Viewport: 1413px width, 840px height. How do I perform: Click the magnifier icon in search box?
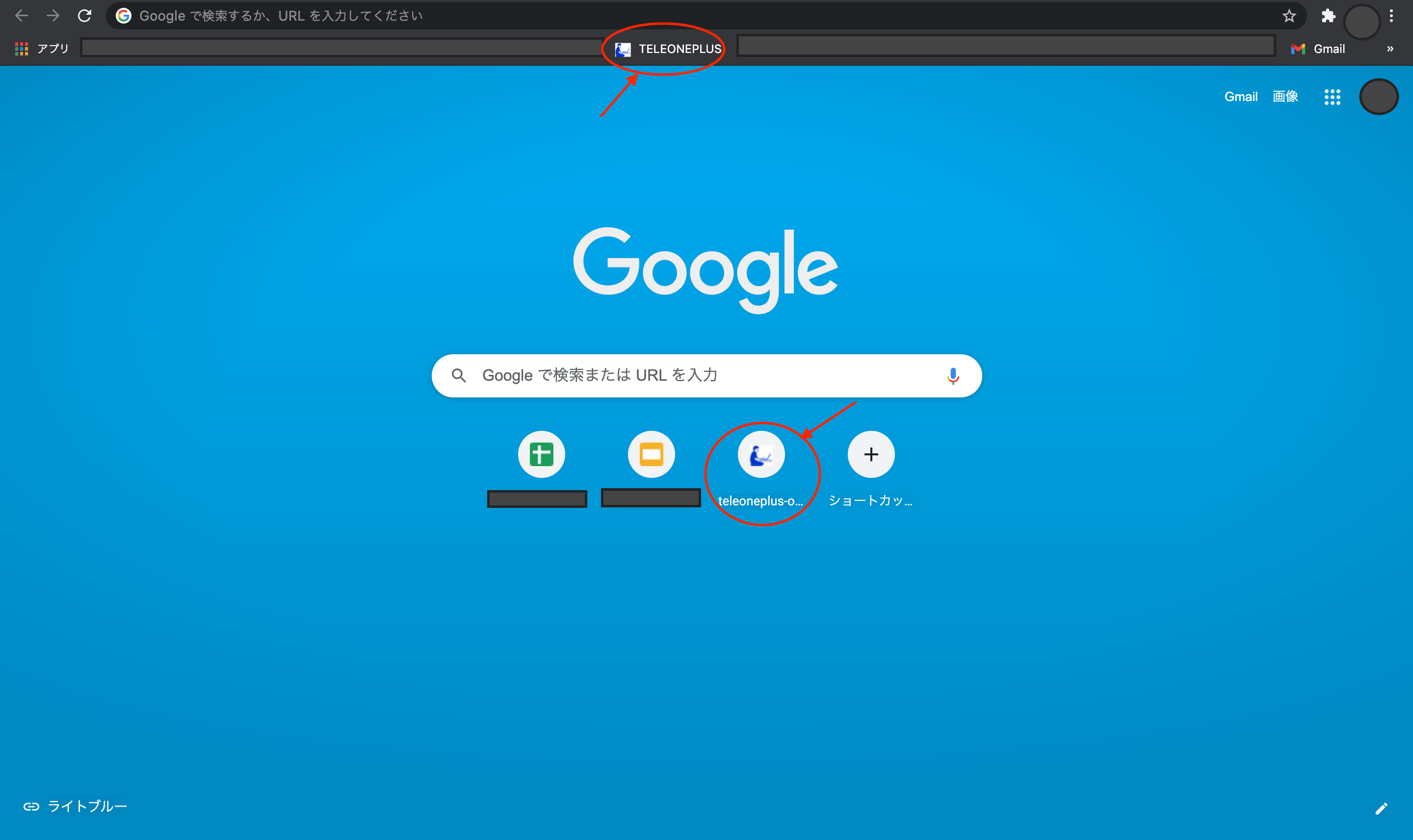coord(459,376)
